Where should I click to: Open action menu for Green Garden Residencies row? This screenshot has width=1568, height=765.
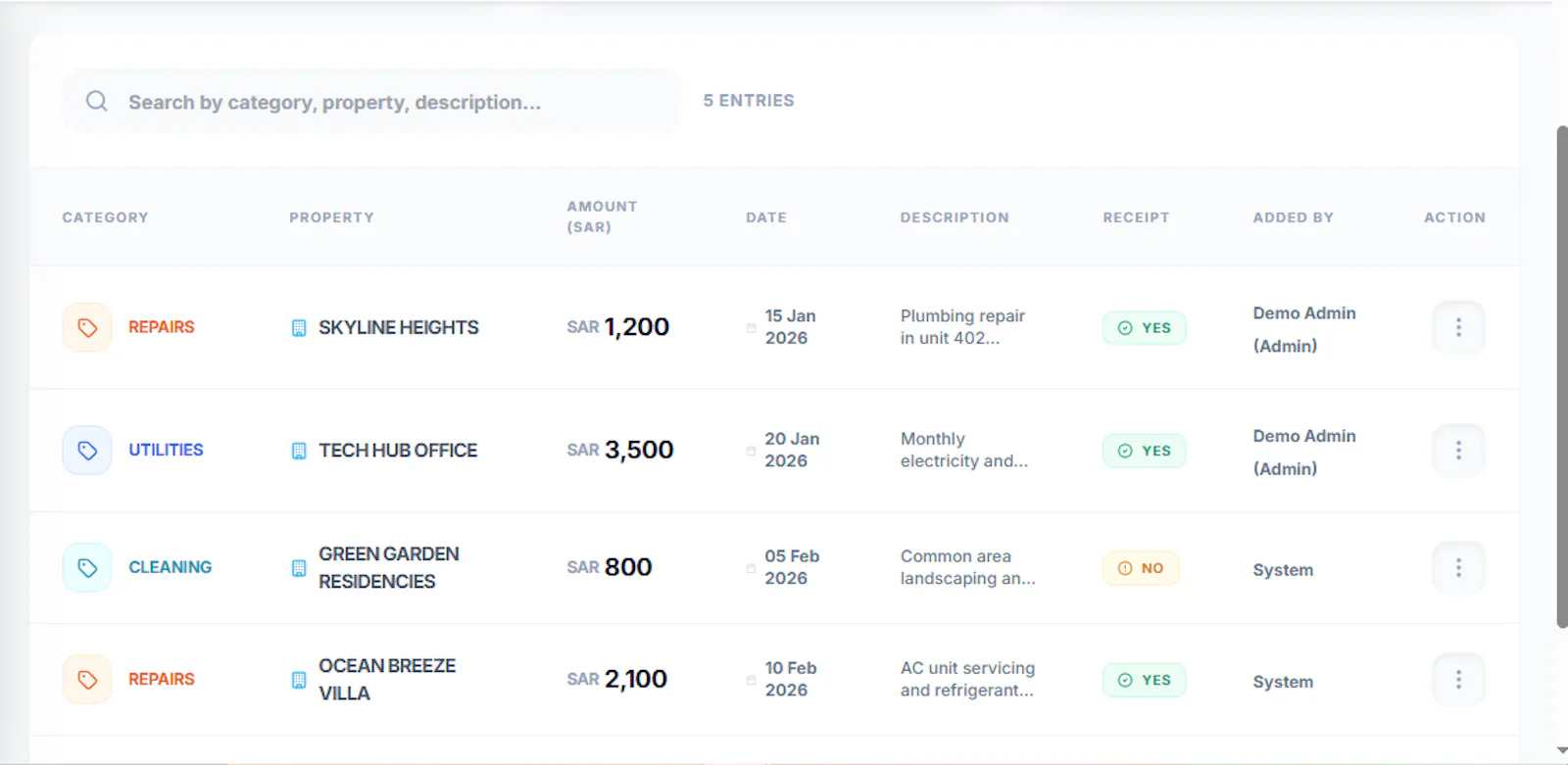pyautogui.click(x=1458, y=568)
